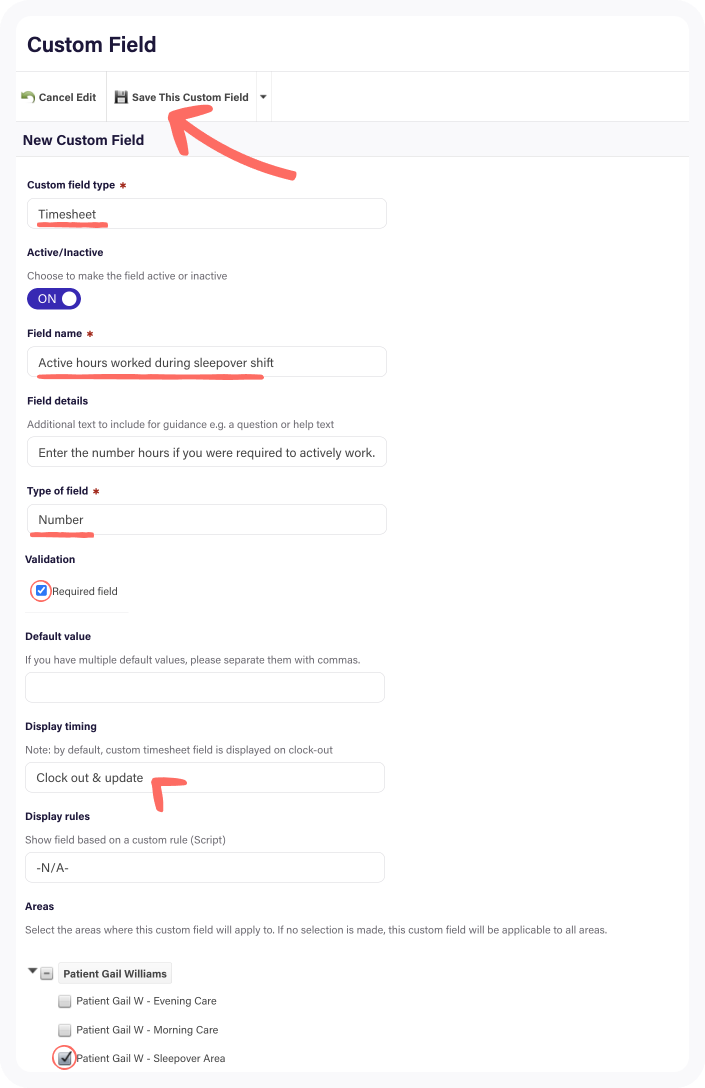Uncheck Patient Gail W - Sleepover Area
The width and height of the screenshot is (705, 1088).
pos(65,1058)
